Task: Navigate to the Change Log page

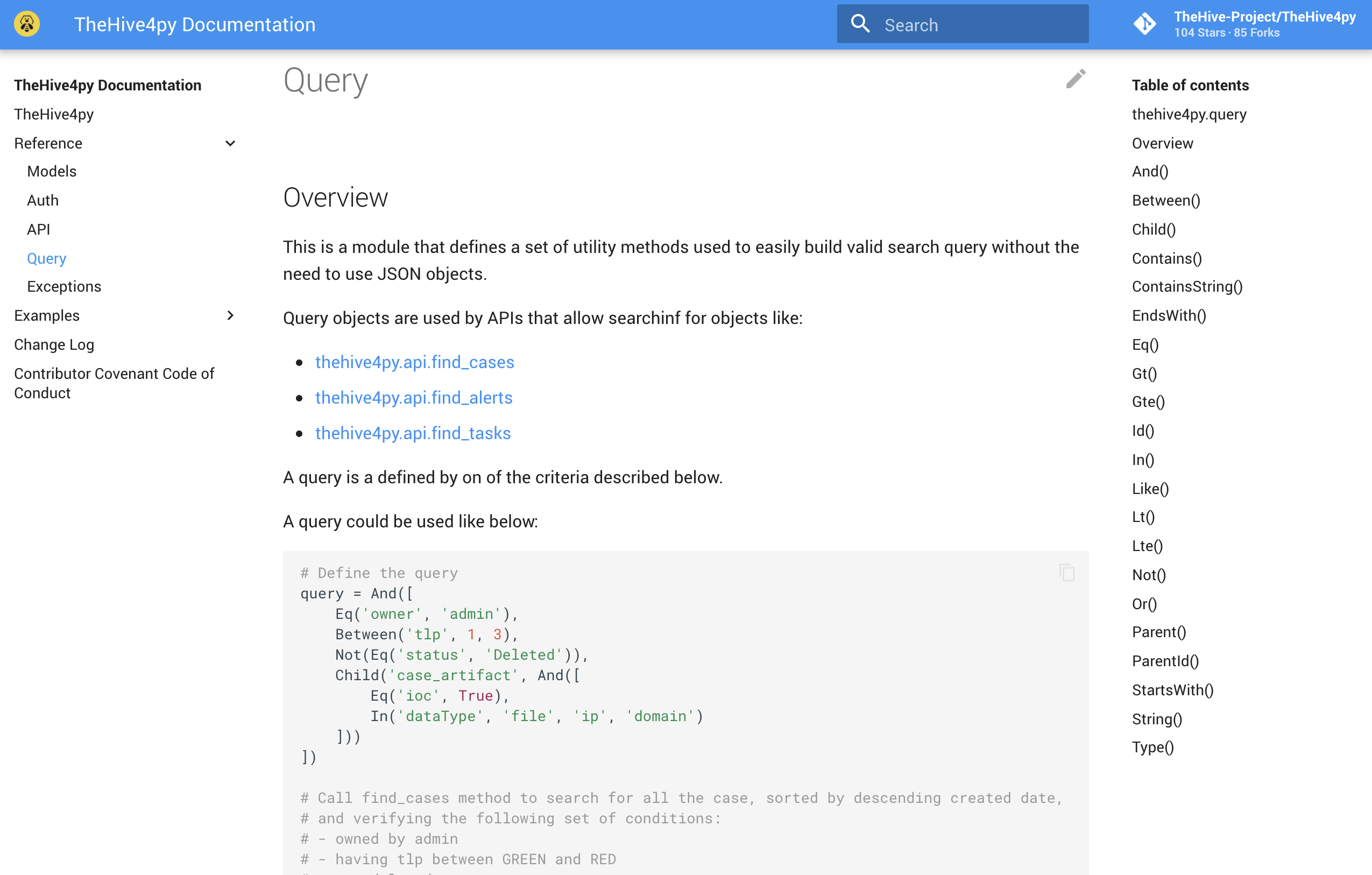Action: point(55,344)
